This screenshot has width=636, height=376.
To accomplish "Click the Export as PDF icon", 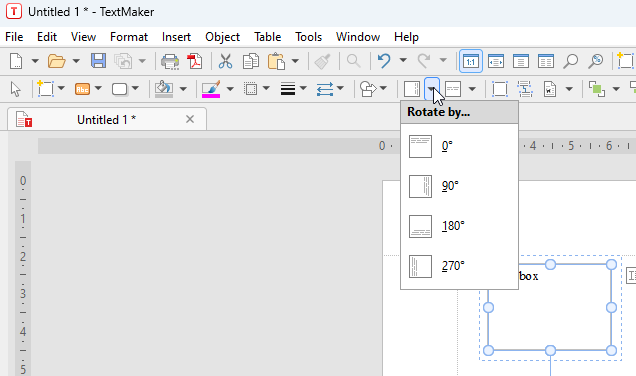I will click(x=195, y=61).
